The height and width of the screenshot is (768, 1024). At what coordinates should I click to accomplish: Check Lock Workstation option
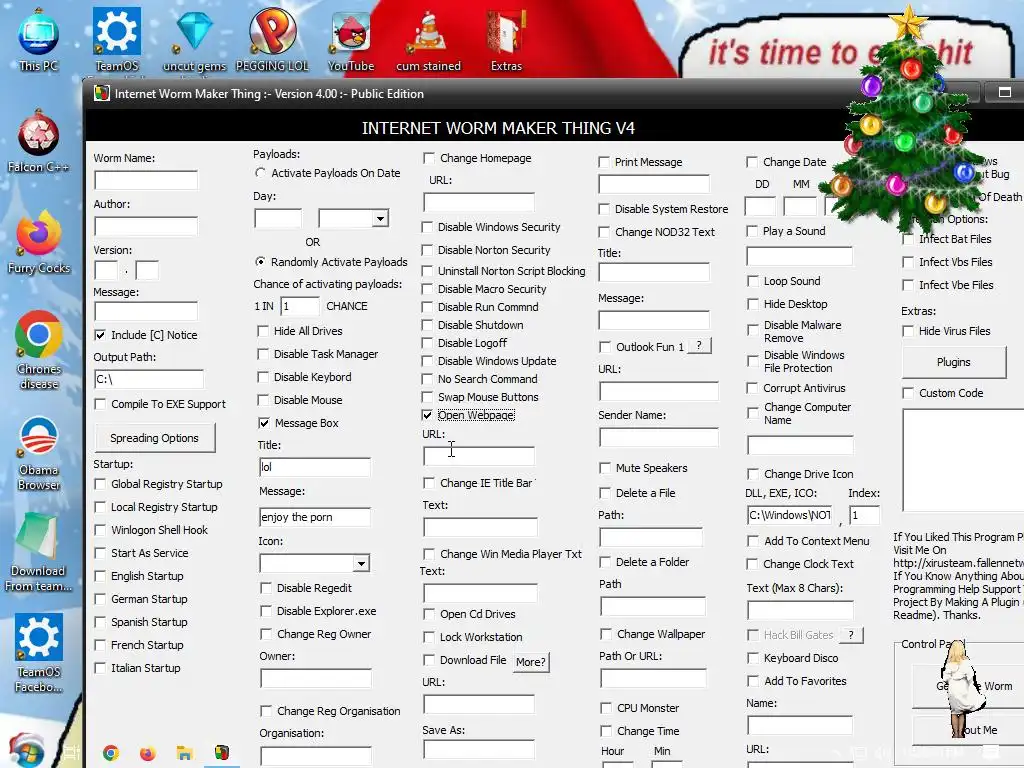(x=429, y=637)
